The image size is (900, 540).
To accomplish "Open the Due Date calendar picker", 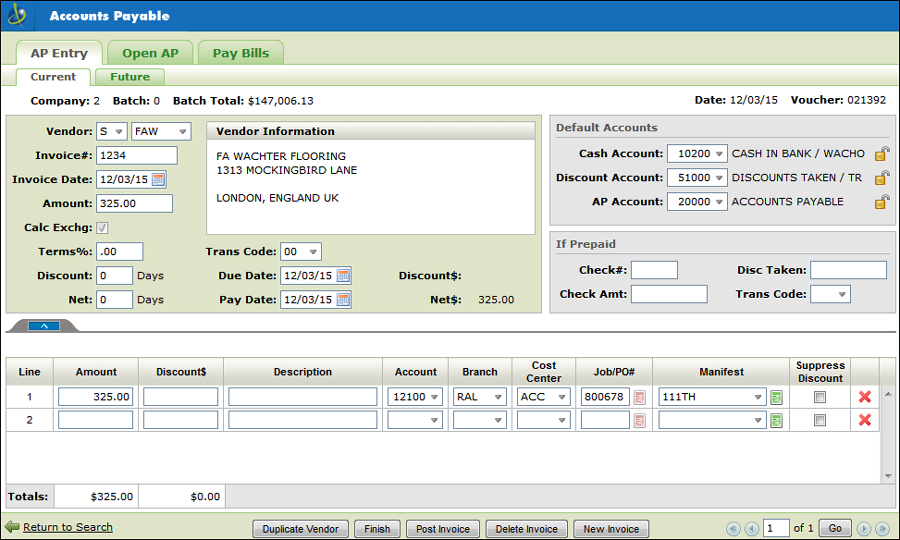I will coord(343,275).
